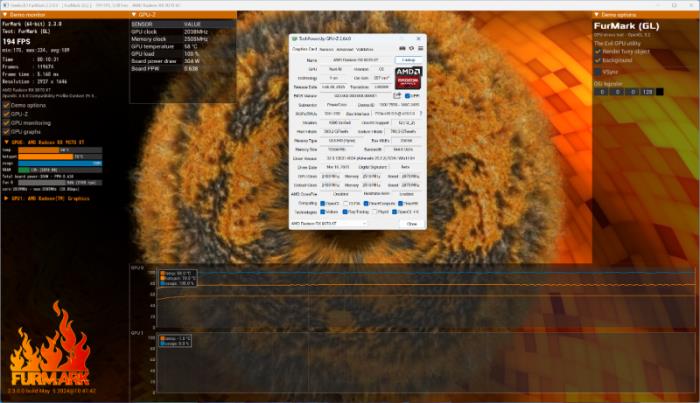Switch to the Validation tab in GPU-Z
This screenshot has width=700, height=403.
[365, 50]
